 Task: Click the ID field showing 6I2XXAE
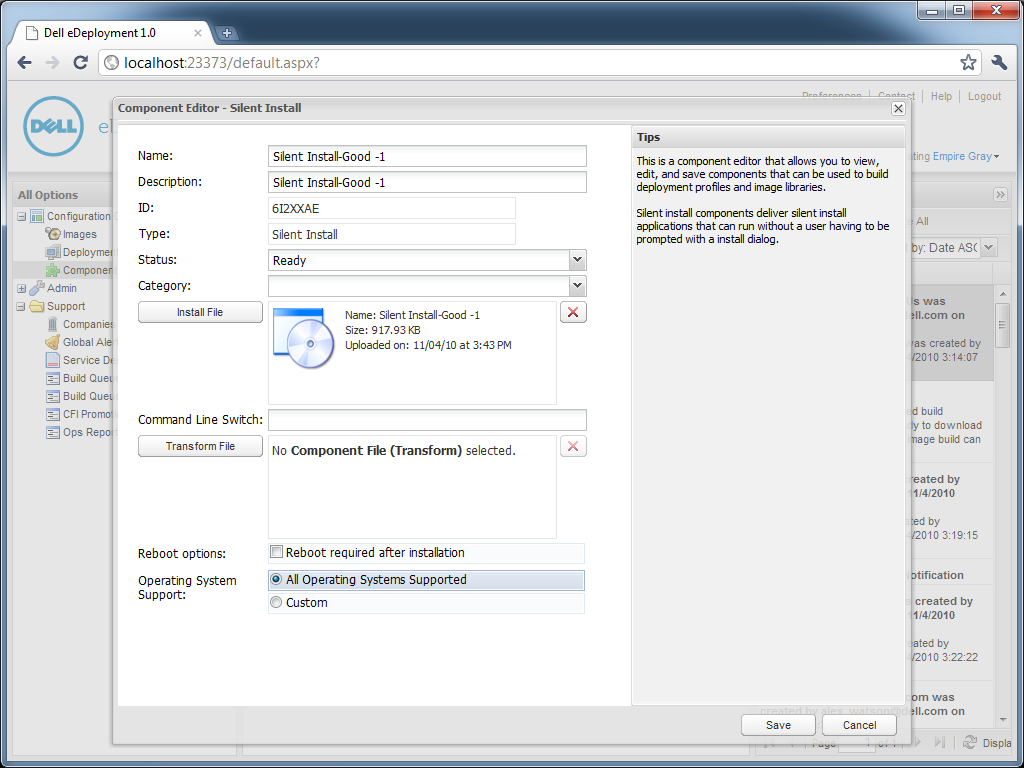click(x=392, y=208)
